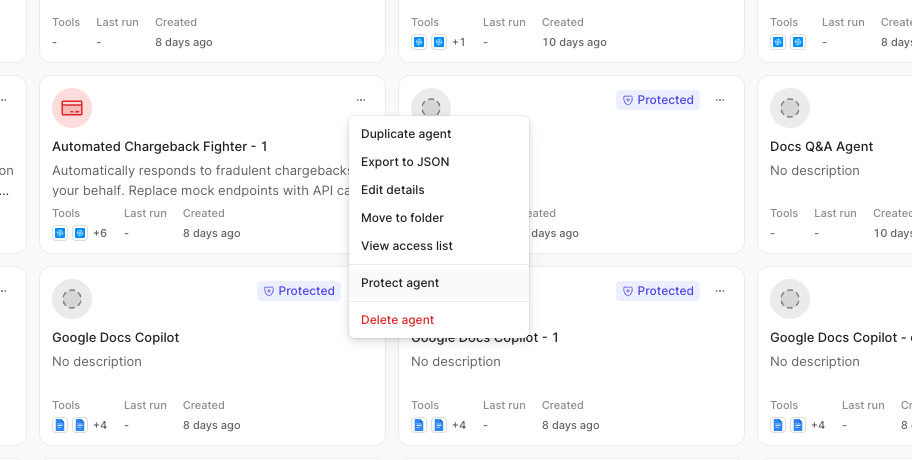
Task: Click the Docs Q&A Agent placeholder avatar
Action: click(x=790, y=108)
